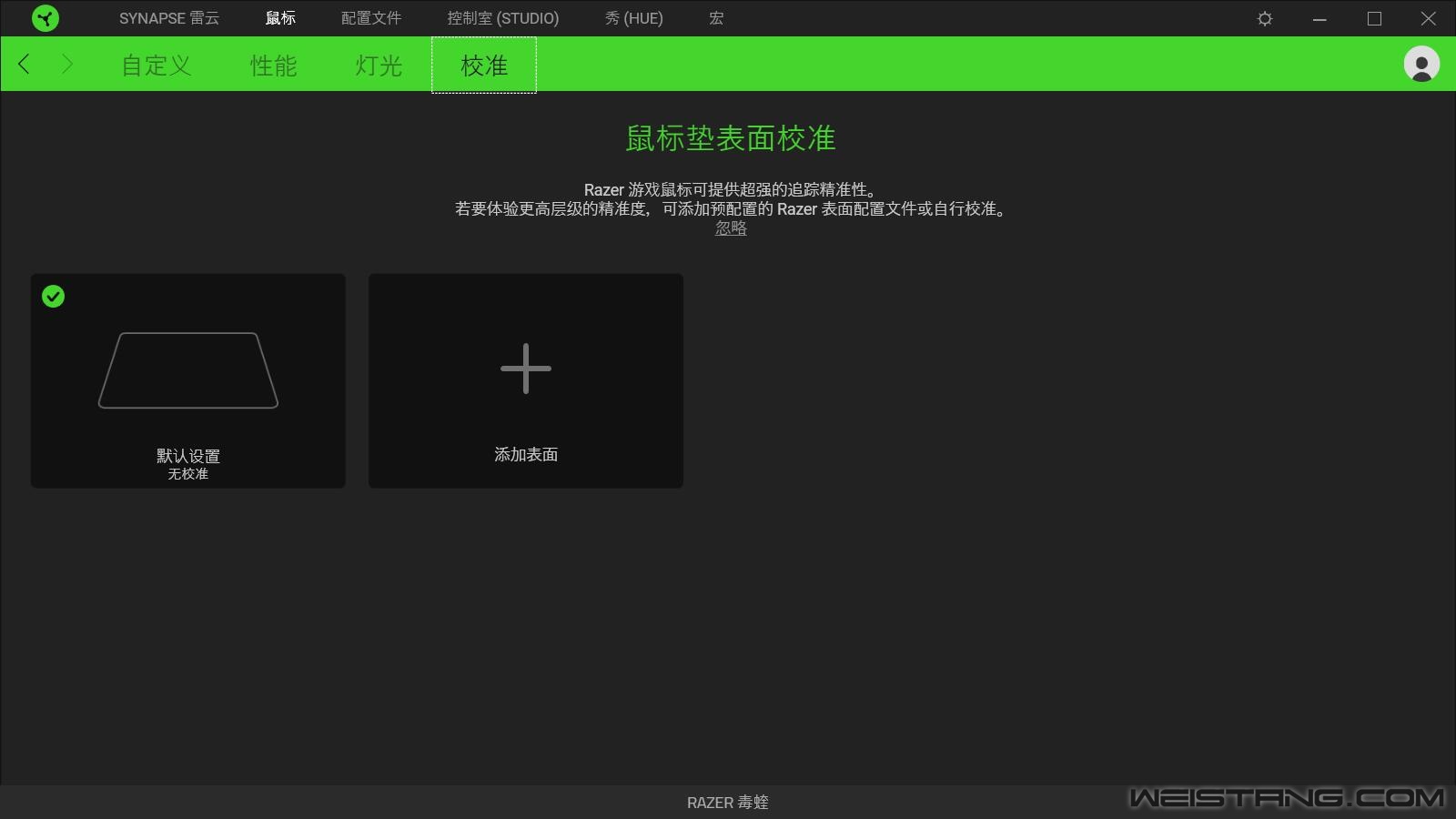Select the 默认设置 surface label
1456x819 pixels.
coord(188,456)
